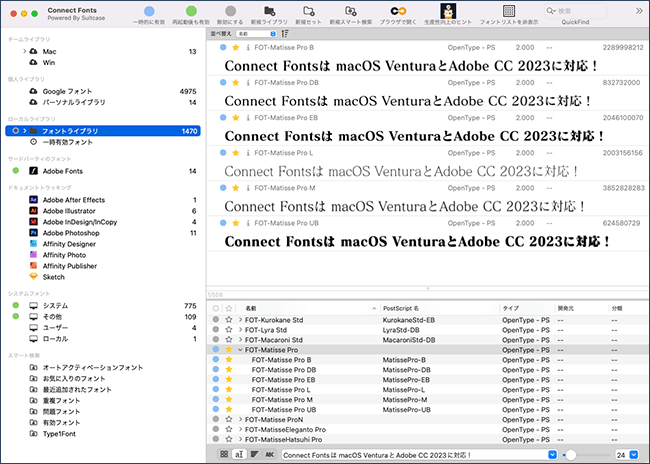Screen dimensions: 650x464
Task: Click the green 再起動後も有効 button
Action: point(191,12)
